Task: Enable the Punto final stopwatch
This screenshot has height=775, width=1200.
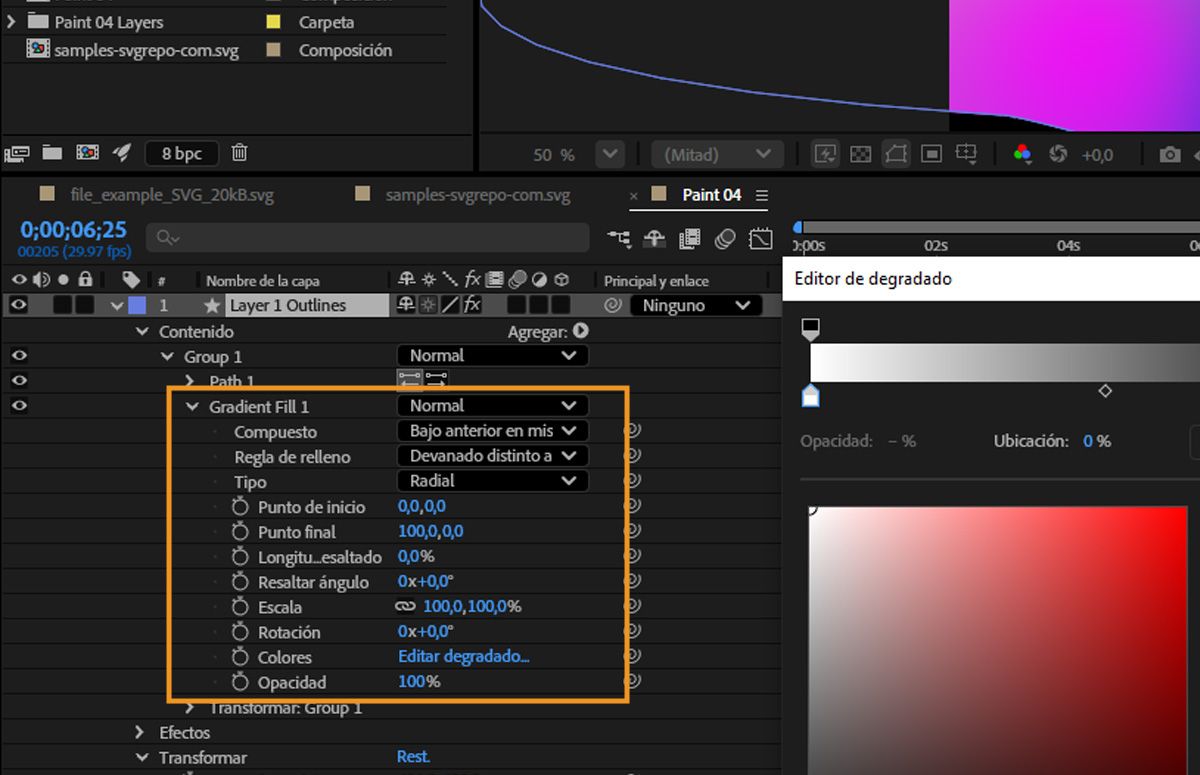Action: 240,531
